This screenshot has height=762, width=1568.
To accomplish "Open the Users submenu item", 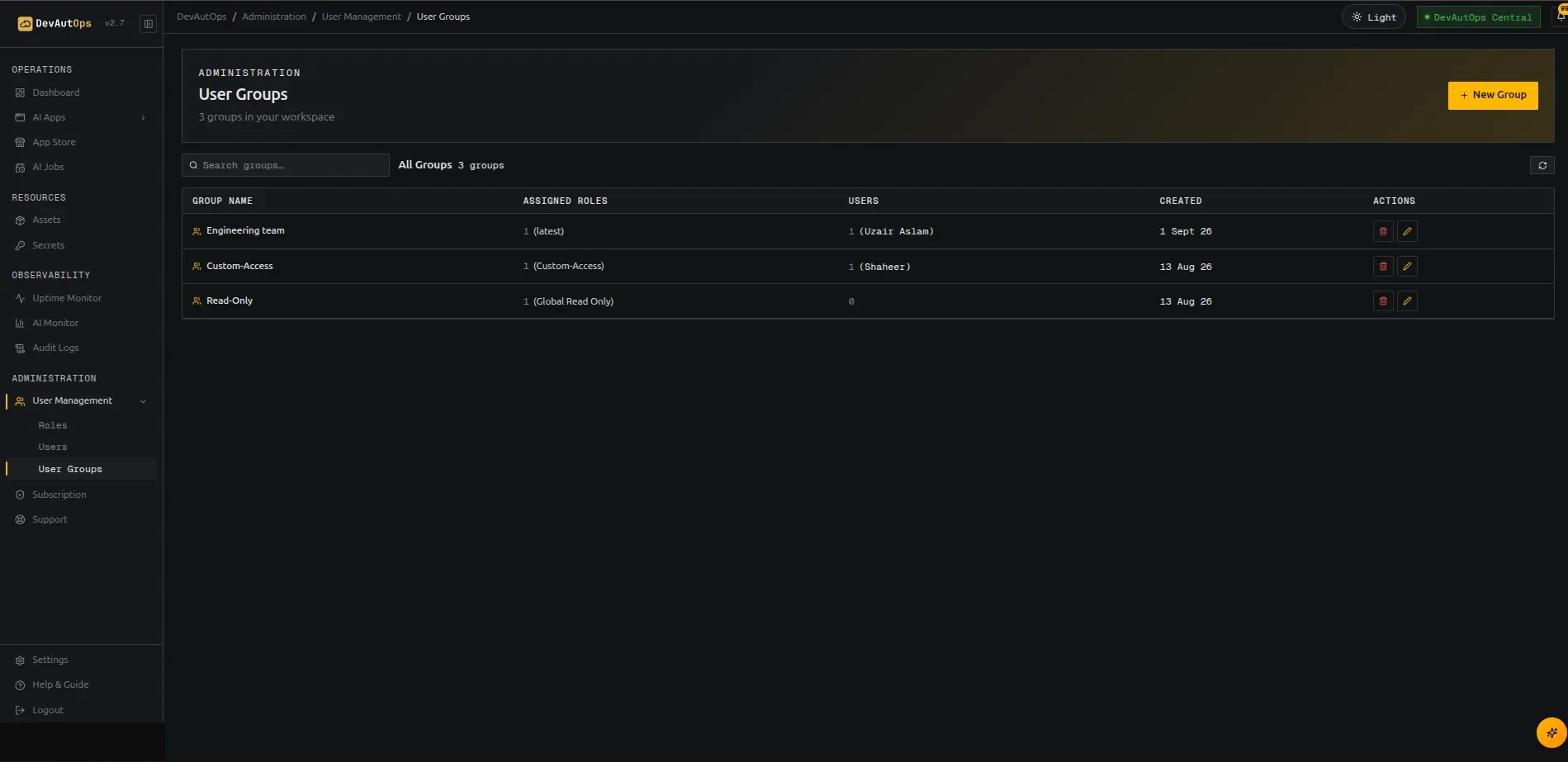I will pos(53,447).
